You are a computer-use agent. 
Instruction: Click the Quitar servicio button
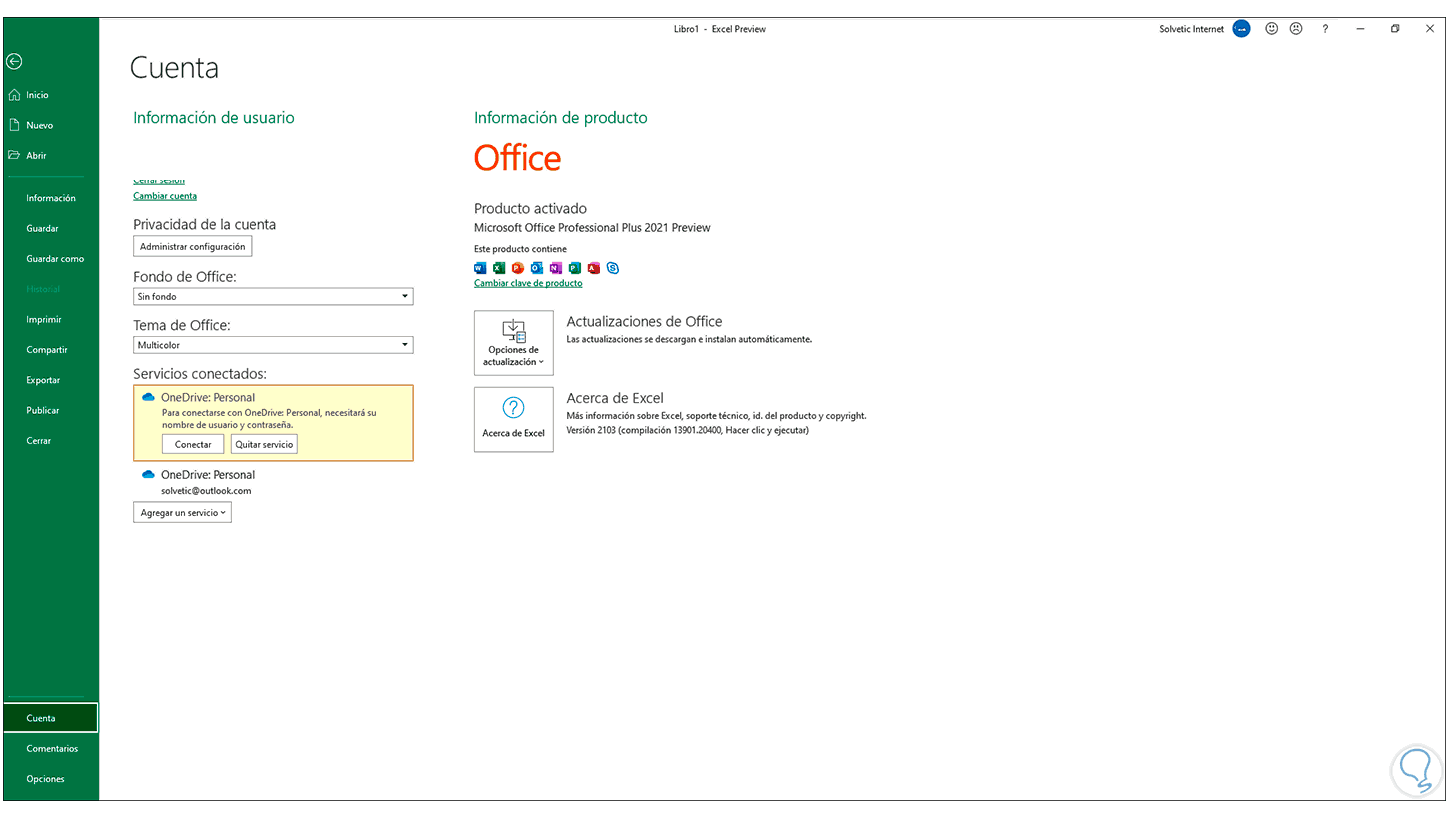264,444
